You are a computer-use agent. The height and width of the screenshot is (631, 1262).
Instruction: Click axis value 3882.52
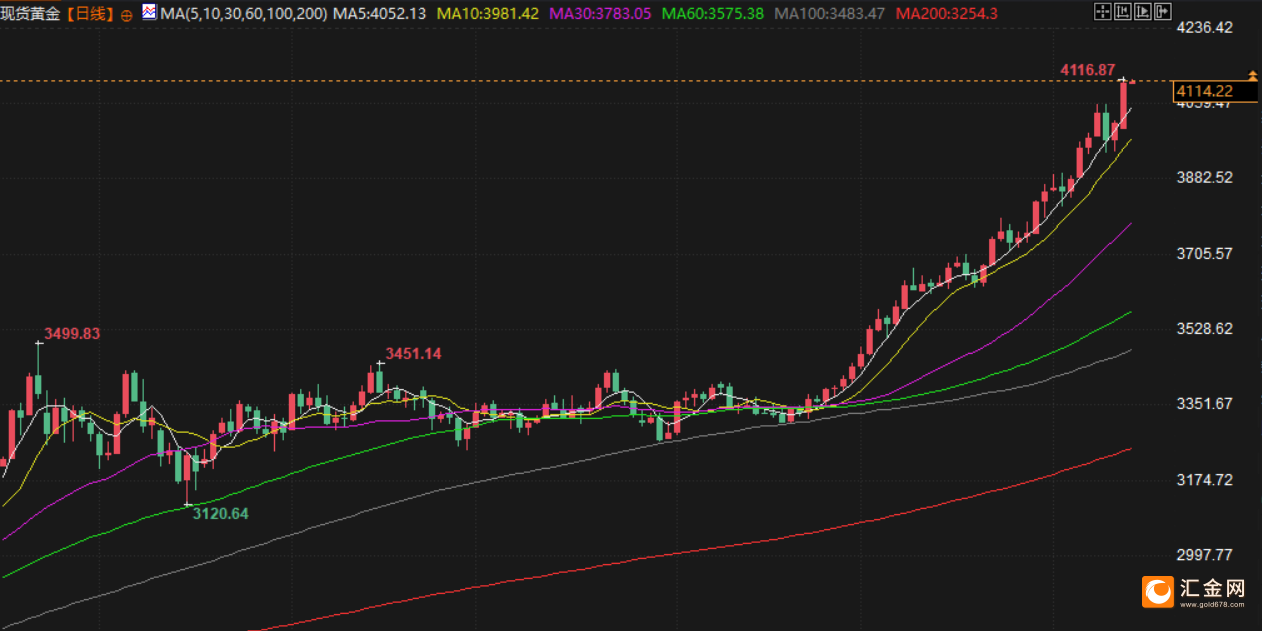(1204, 177)
